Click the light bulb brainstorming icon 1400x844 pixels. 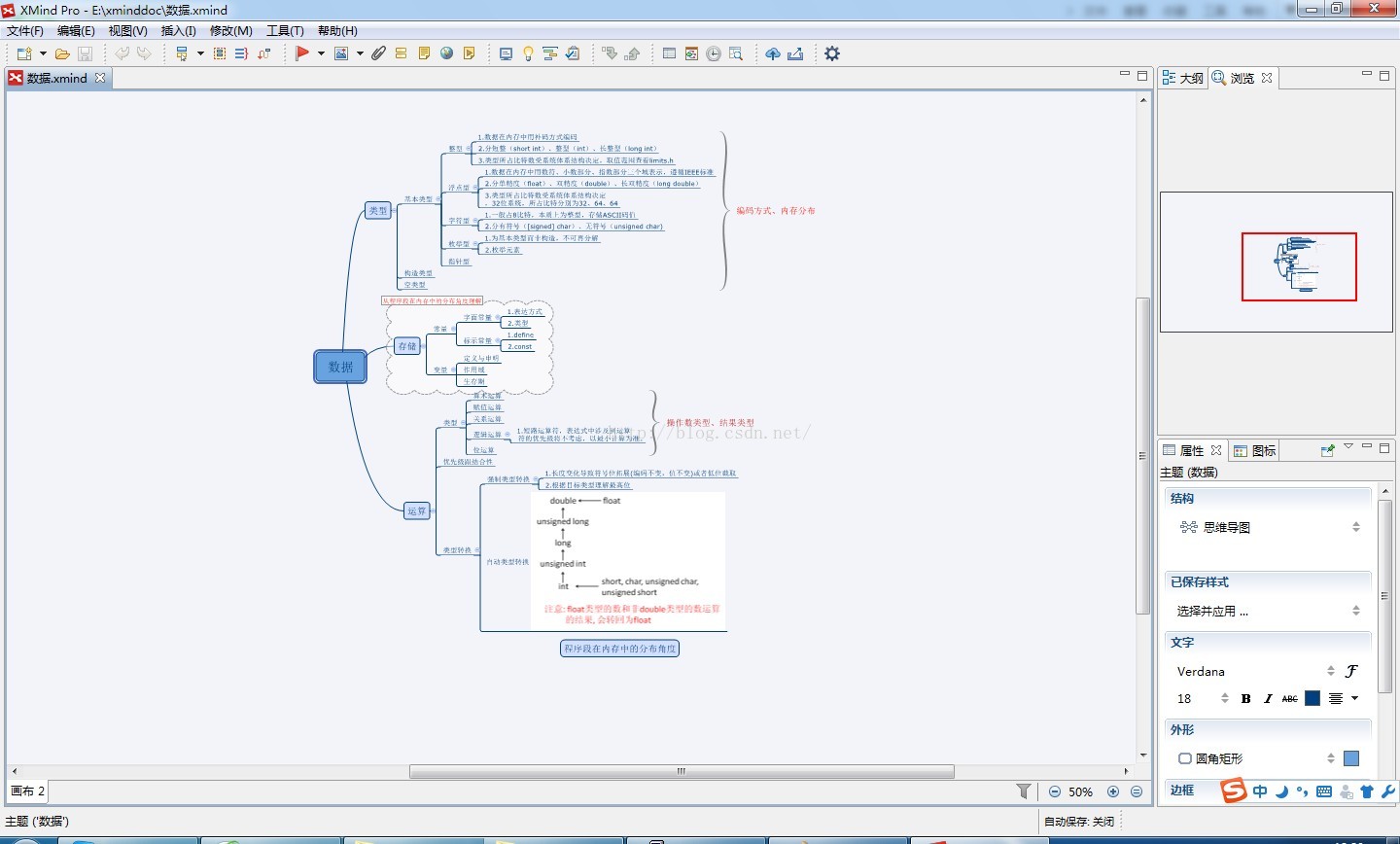point(528,53)
